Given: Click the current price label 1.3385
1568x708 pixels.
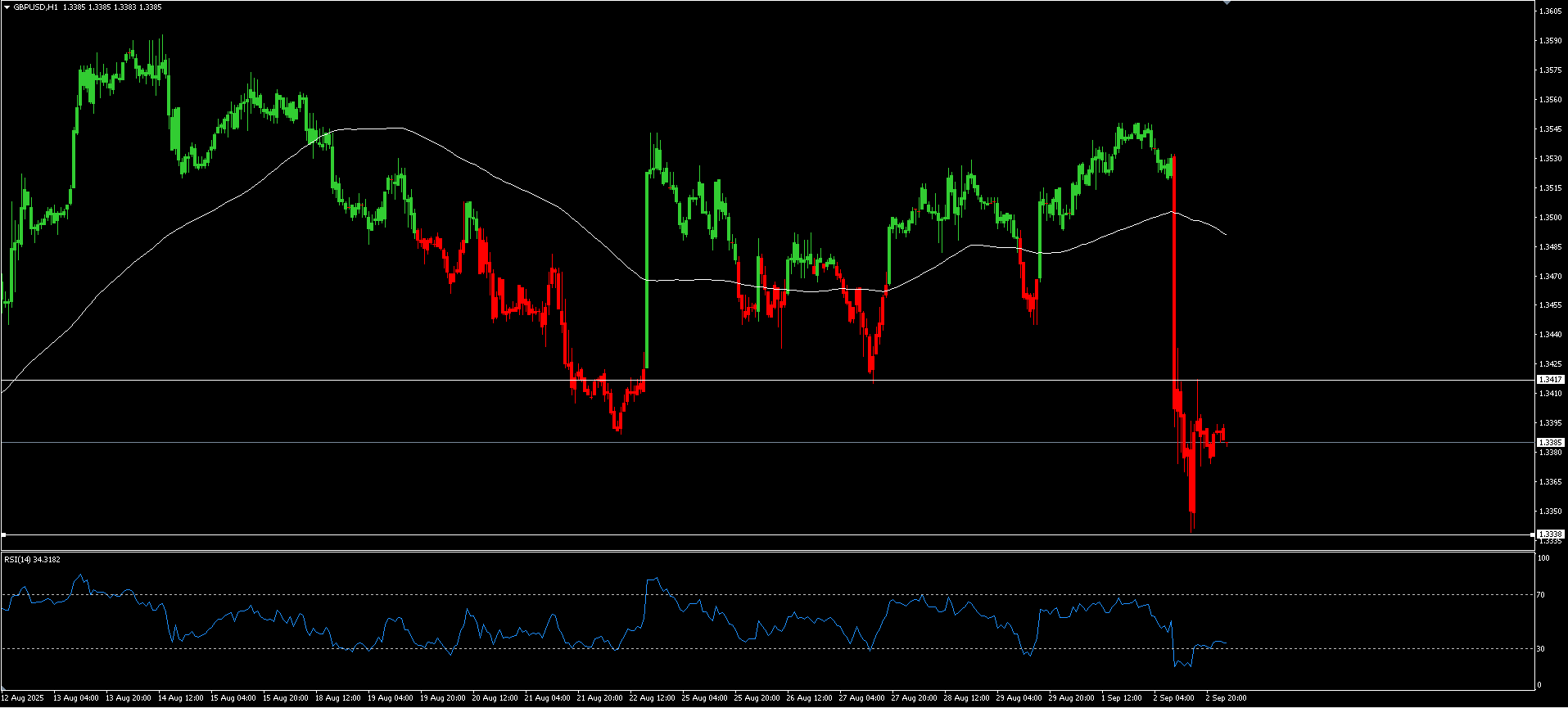Looking at the screenshot, I should pos(1551,443).
